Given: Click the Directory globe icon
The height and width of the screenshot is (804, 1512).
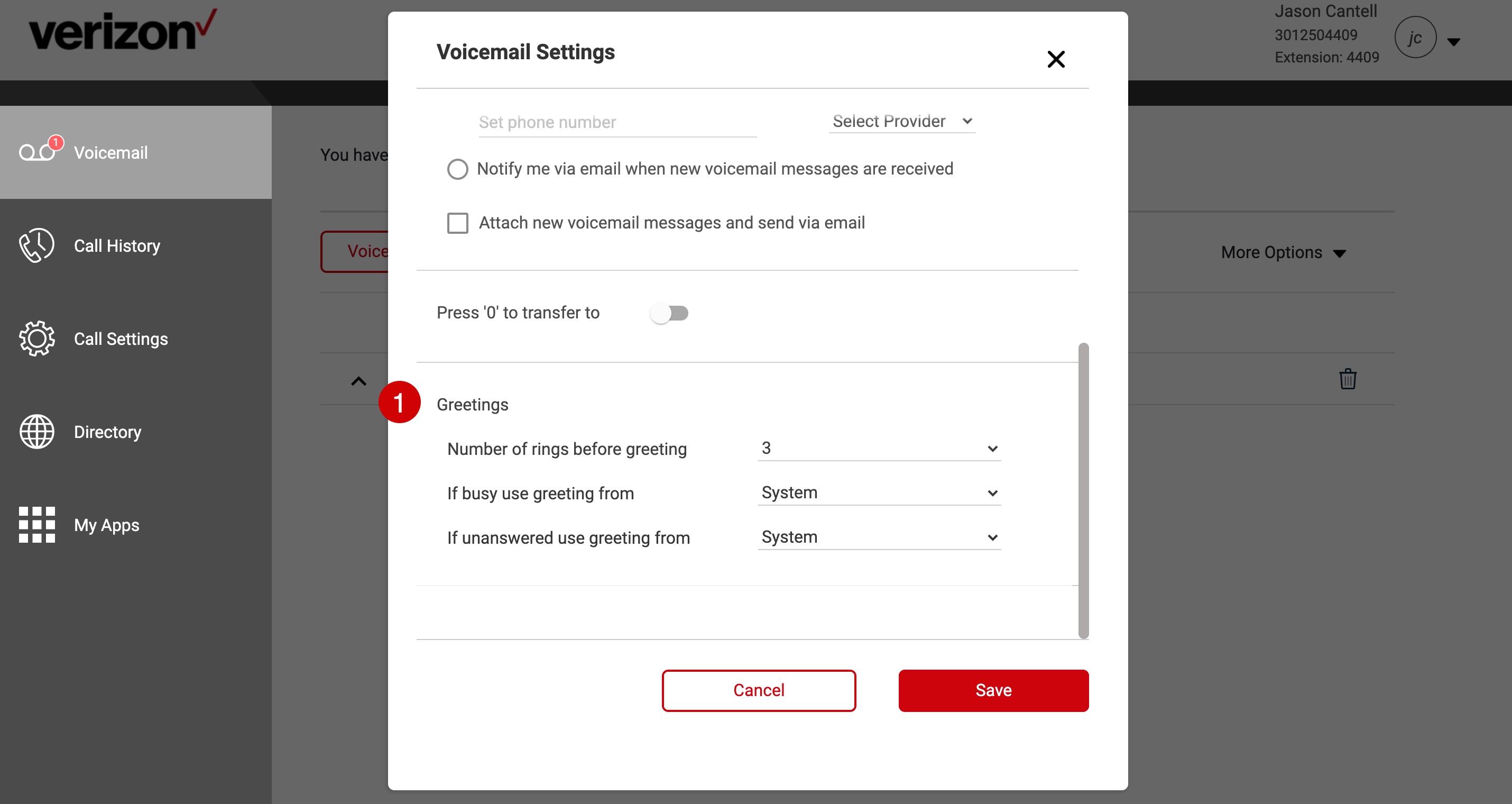Looking at the screenshot, I should [36, 432].
